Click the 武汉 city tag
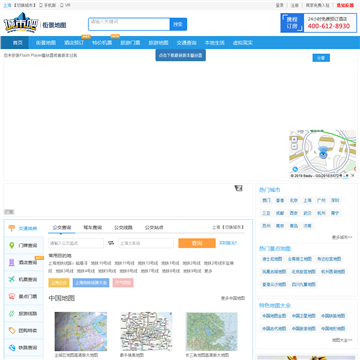This screenshot has width=360, height=360. (x=307, y=213)
